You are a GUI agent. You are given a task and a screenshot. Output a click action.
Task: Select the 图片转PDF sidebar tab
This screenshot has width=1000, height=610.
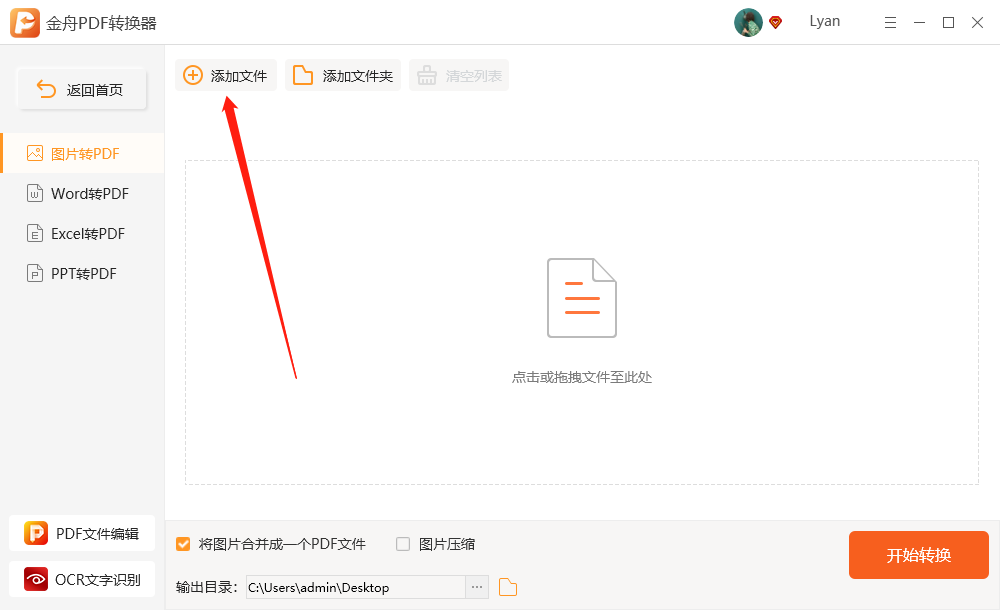point(82,153)
